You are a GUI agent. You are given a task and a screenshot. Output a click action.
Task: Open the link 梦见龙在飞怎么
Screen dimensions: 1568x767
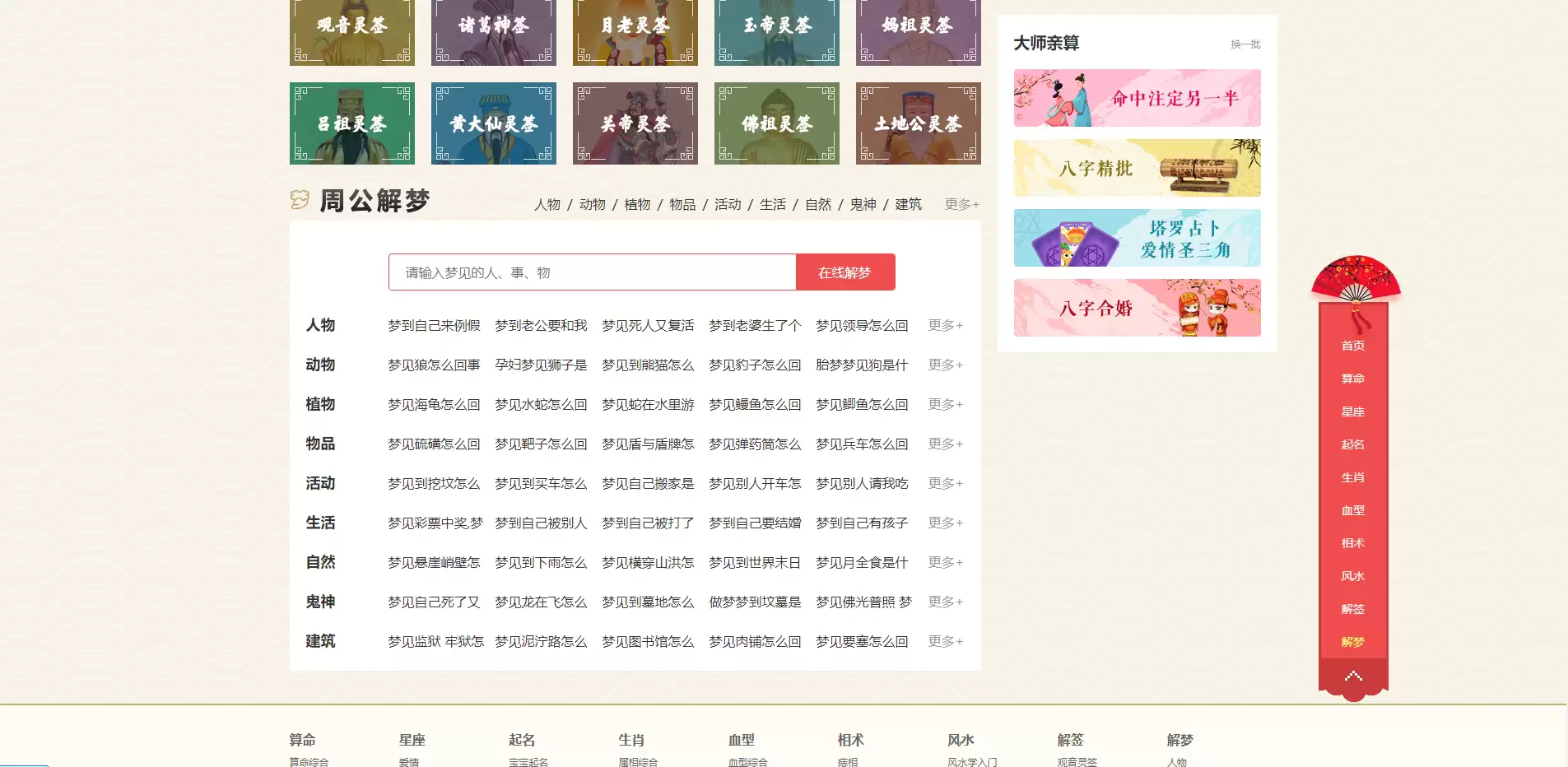pos(542,602)
